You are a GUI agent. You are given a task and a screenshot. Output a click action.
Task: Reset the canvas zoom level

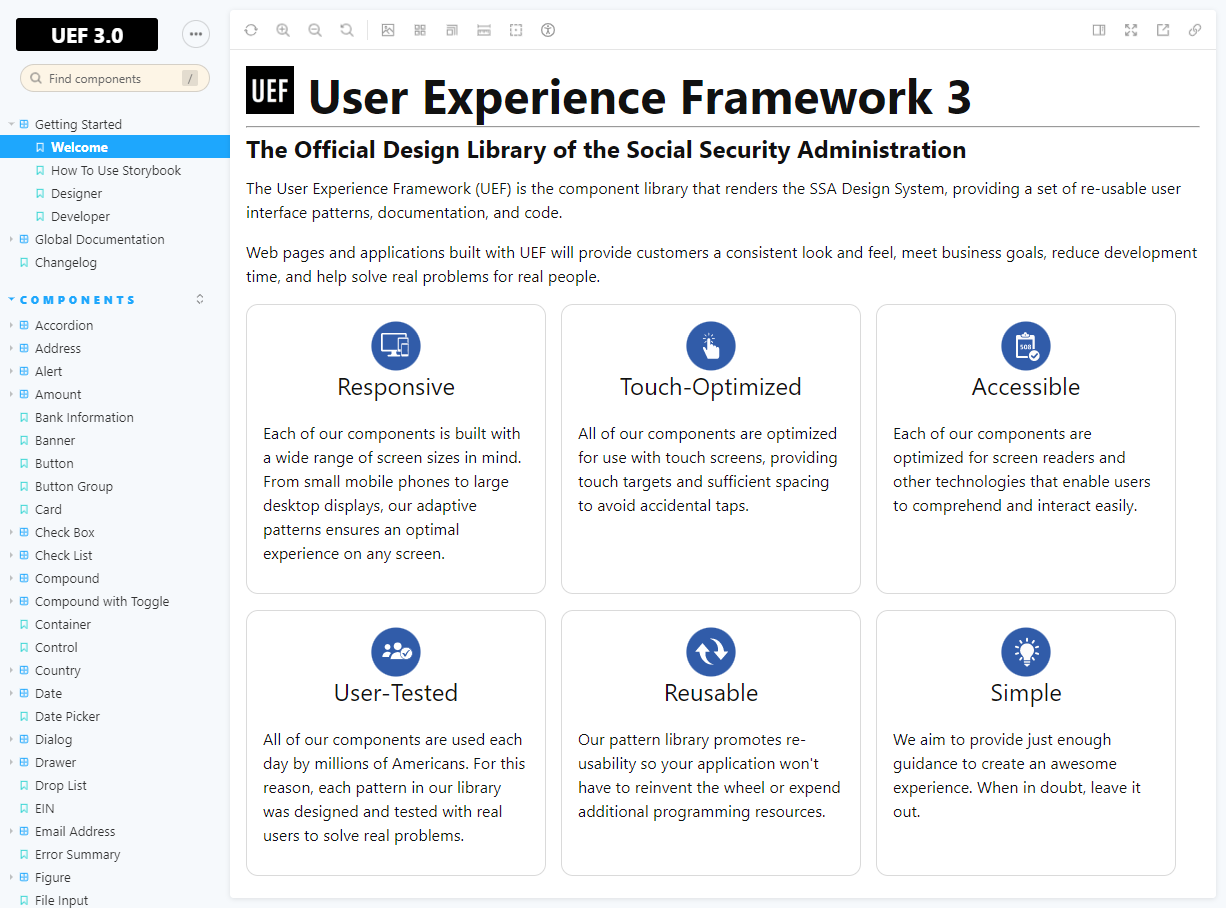347,30
